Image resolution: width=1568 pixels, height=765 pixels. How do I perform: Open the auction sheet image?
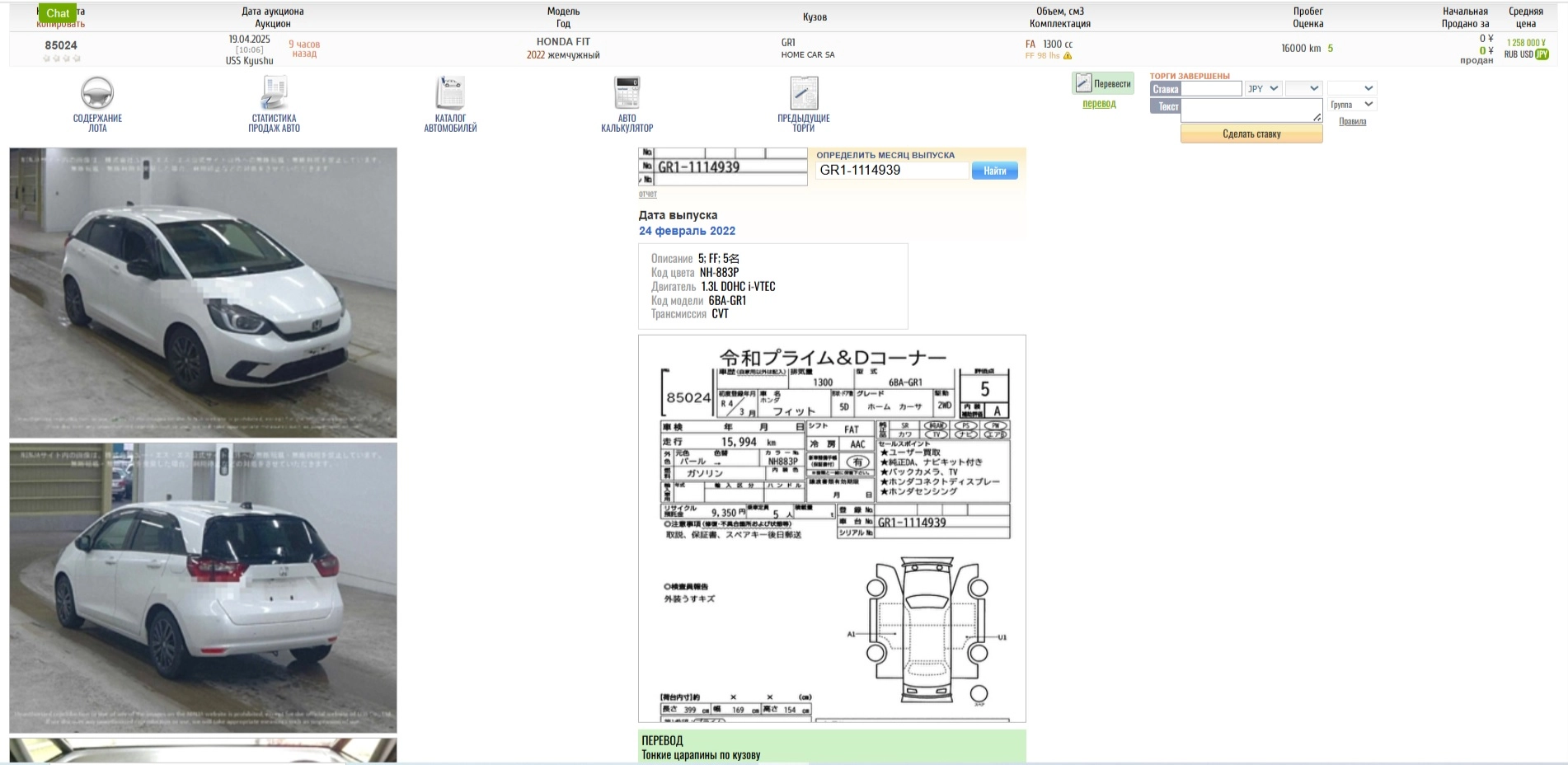pos(832,528)
